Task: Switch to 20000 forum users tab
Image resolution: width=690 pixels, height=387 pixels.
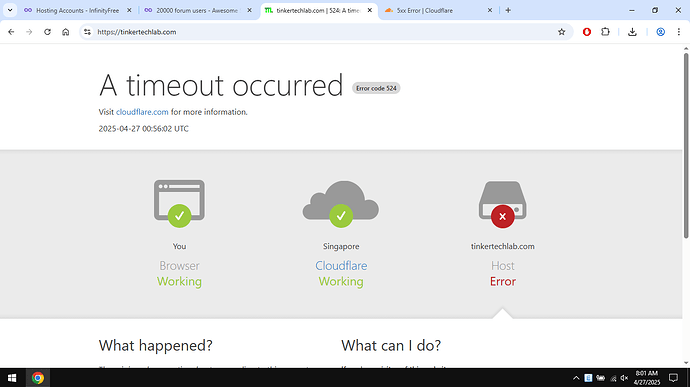Action: coord(197,10)
